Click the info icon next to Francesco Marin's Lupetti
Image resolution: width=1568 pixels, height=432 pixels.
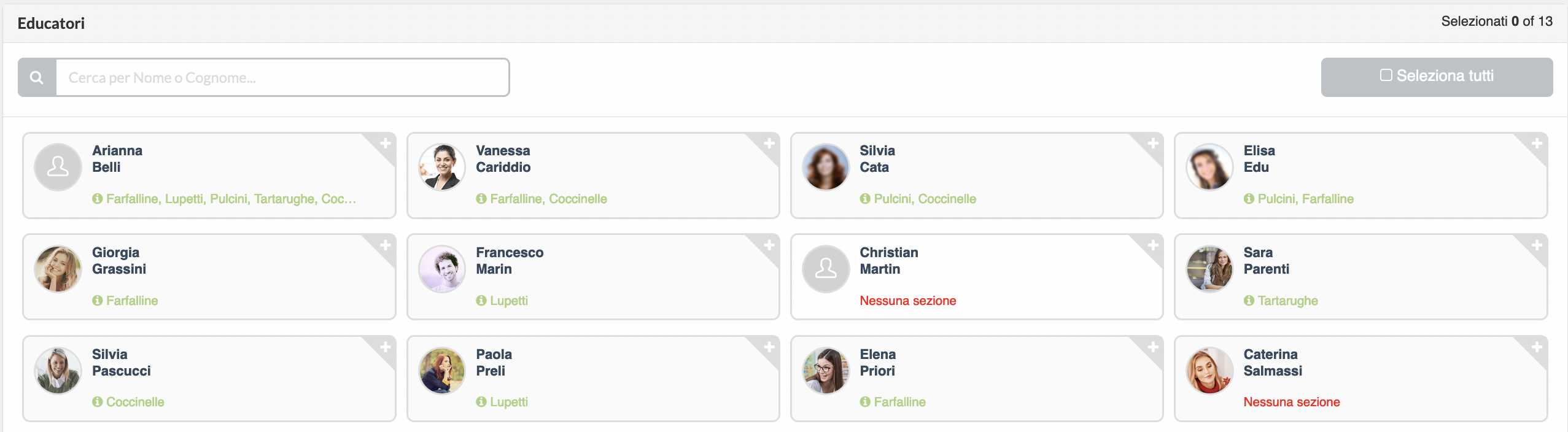click(x=481, y=301)
